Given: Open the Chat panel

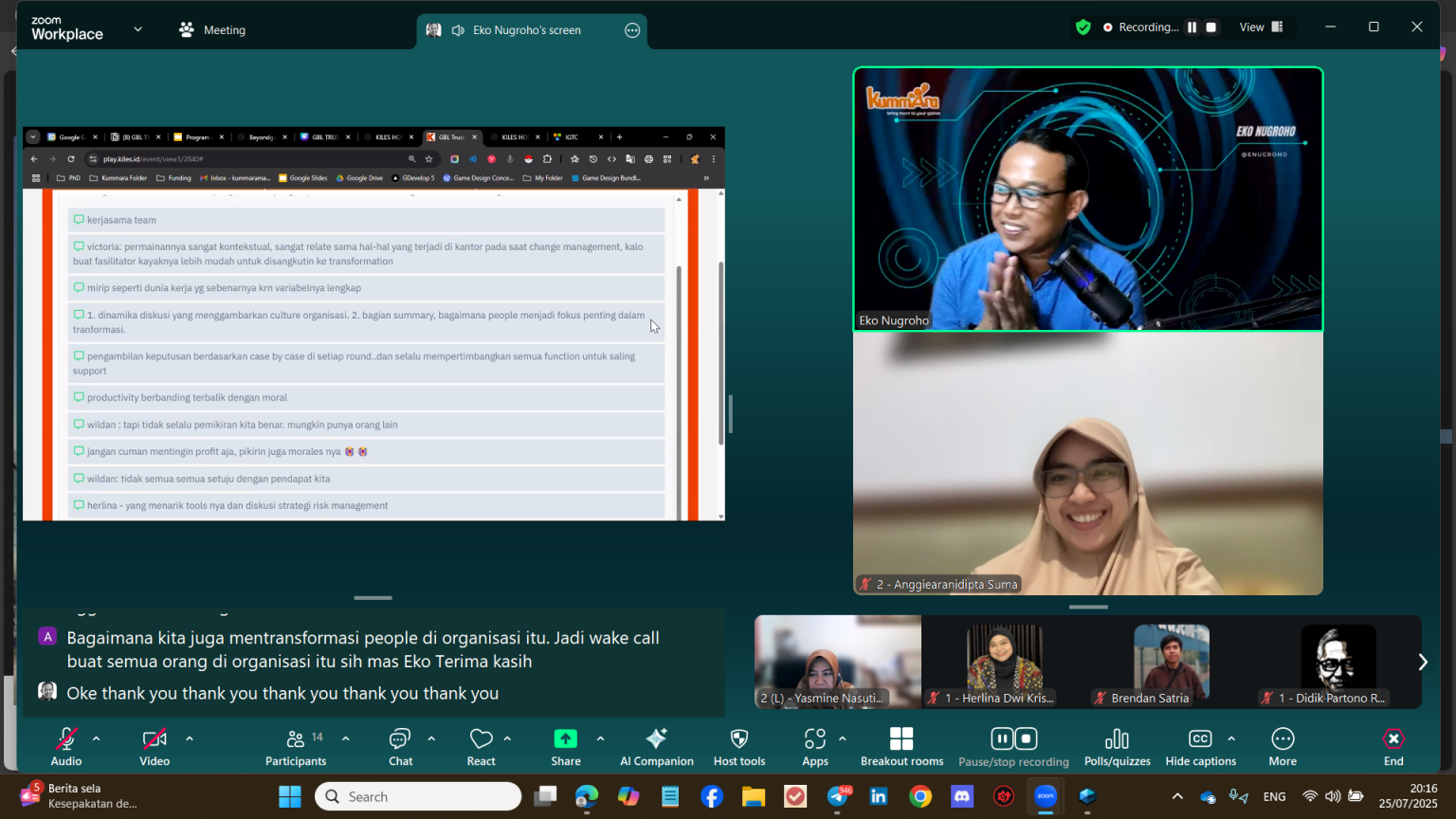Looking at the screenshot, I should (x=400, y=746).
